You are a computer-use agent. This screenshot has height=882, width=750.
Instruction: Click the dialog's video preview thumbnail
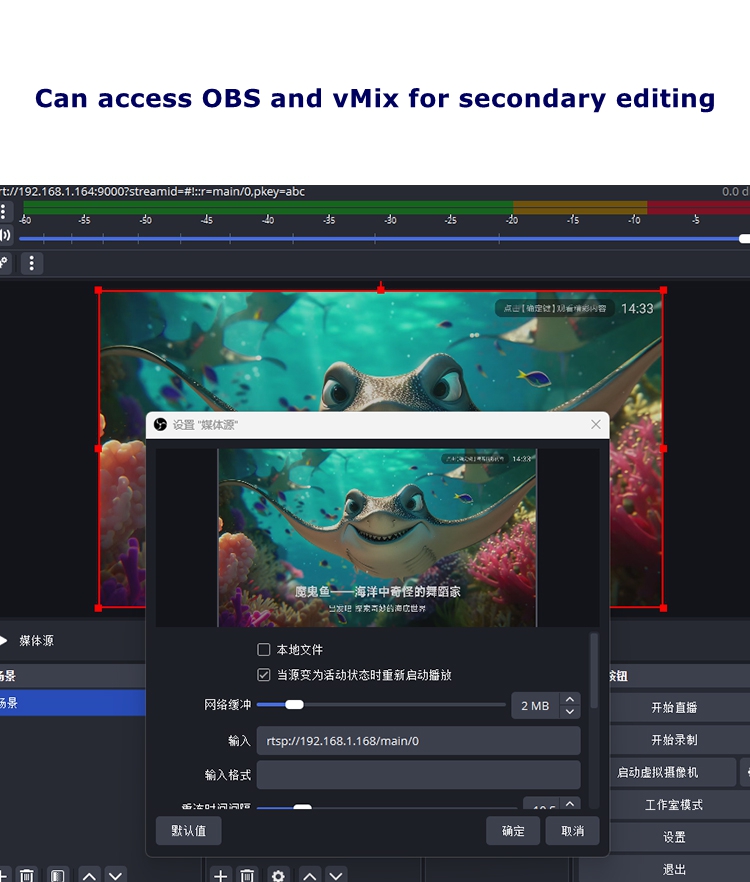378,537
